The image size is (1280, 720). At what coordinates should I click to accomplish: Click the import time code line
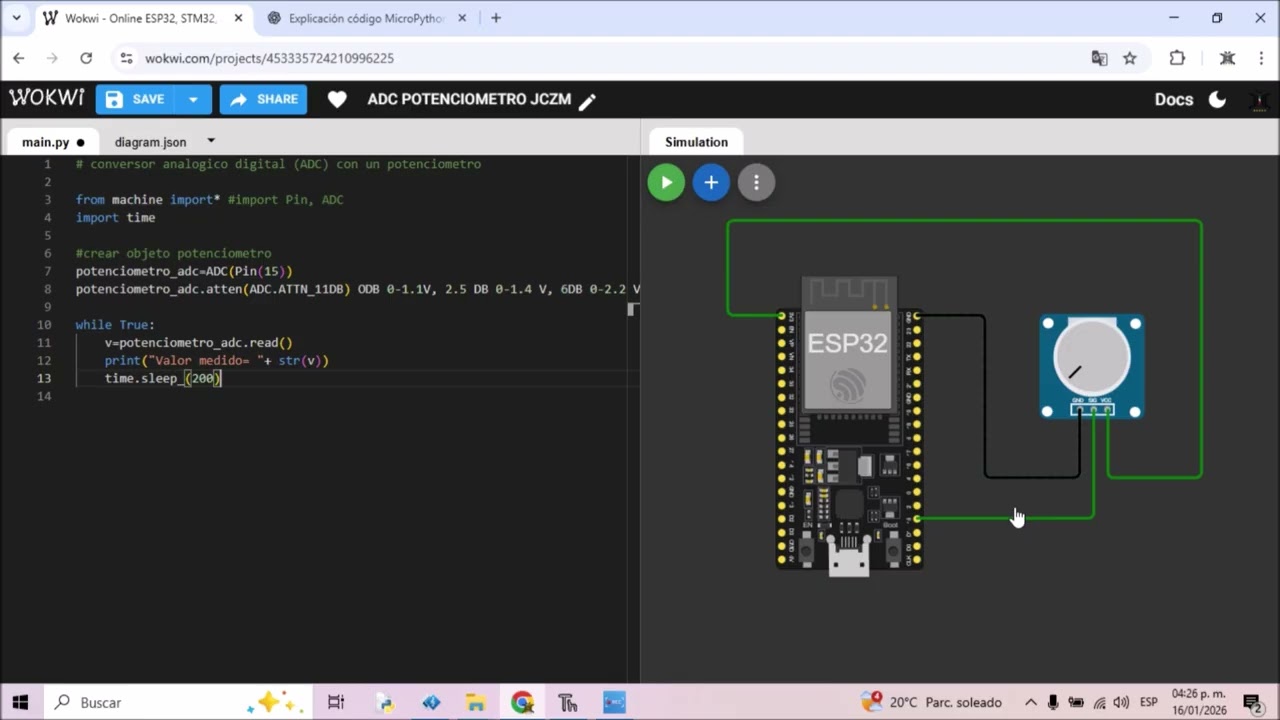pos(115,217)
